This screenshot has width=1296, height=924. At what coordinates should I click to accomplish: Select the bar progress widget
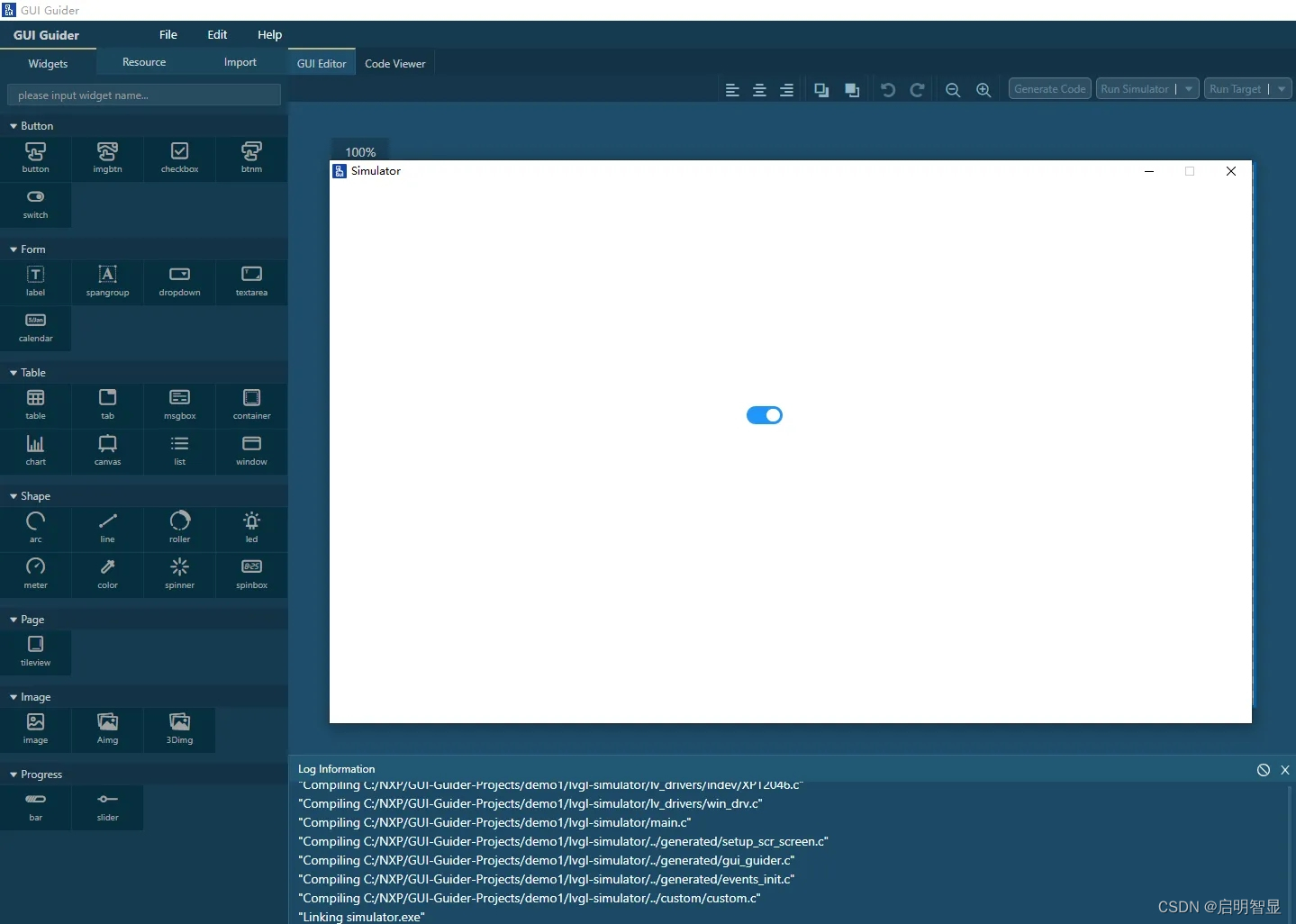pos(36,806)
